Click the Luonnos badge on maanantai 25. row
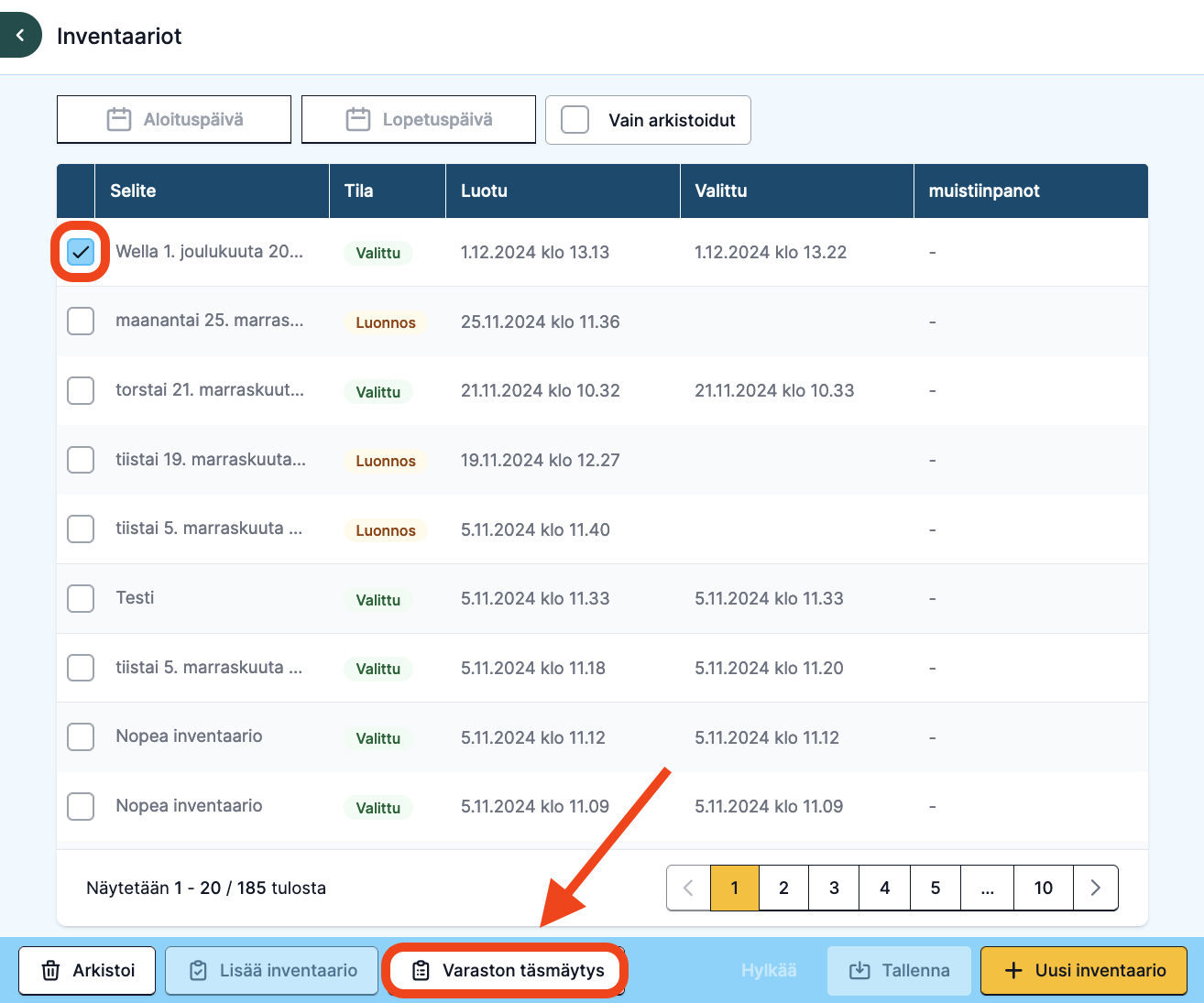The height and width of the screenshot is (1003, 1204). (386, 322)
